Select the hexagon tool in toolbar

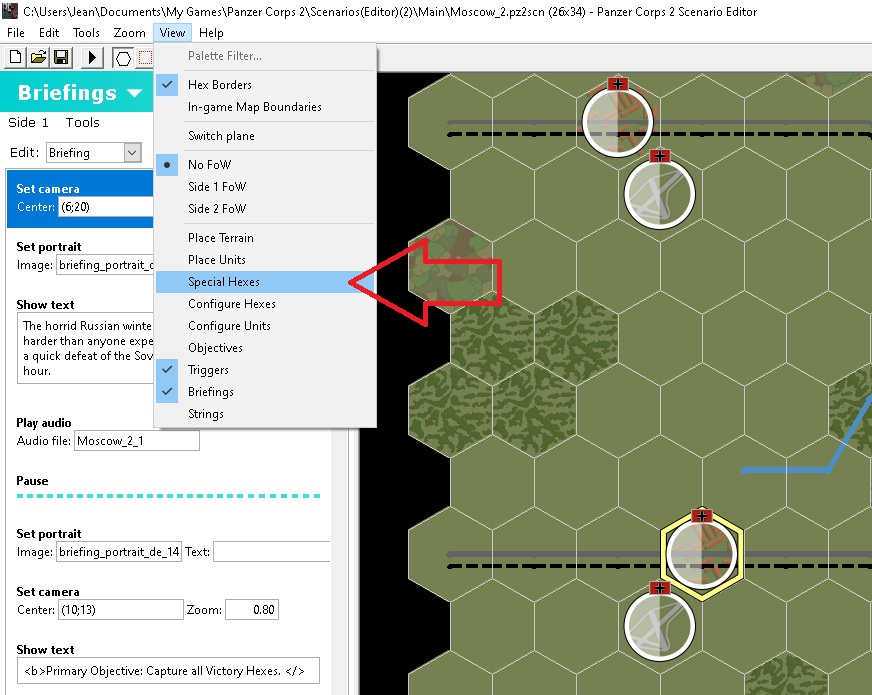pos(123,58)
